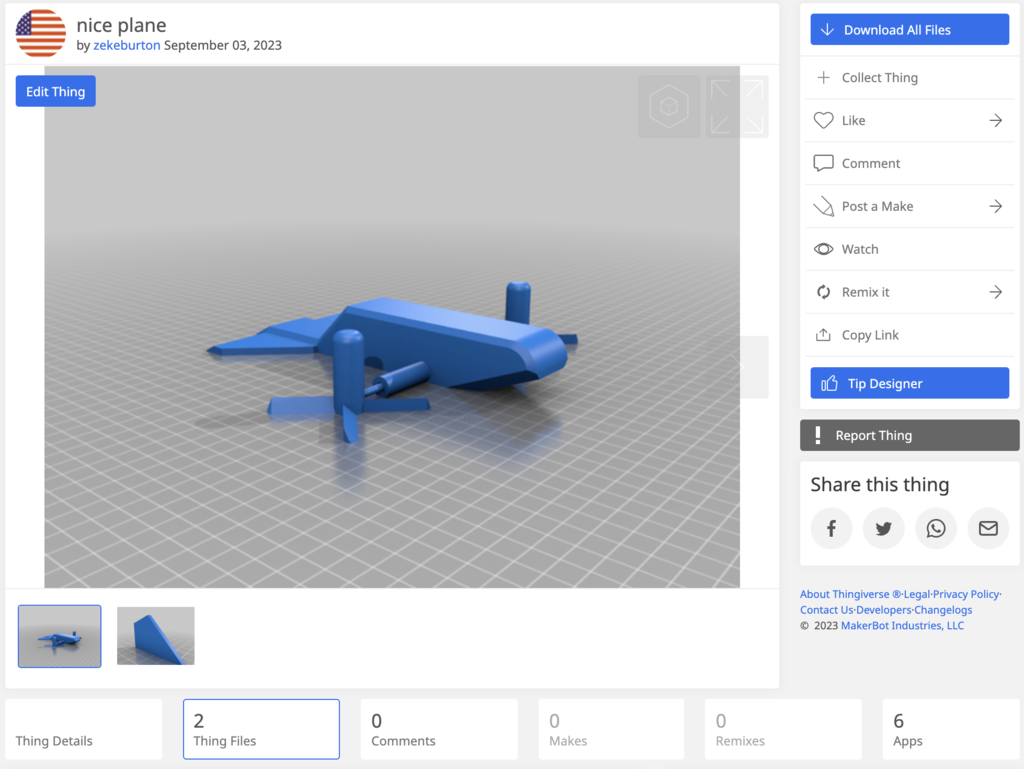Visit zekeburton's profile link

click(126, 45)
